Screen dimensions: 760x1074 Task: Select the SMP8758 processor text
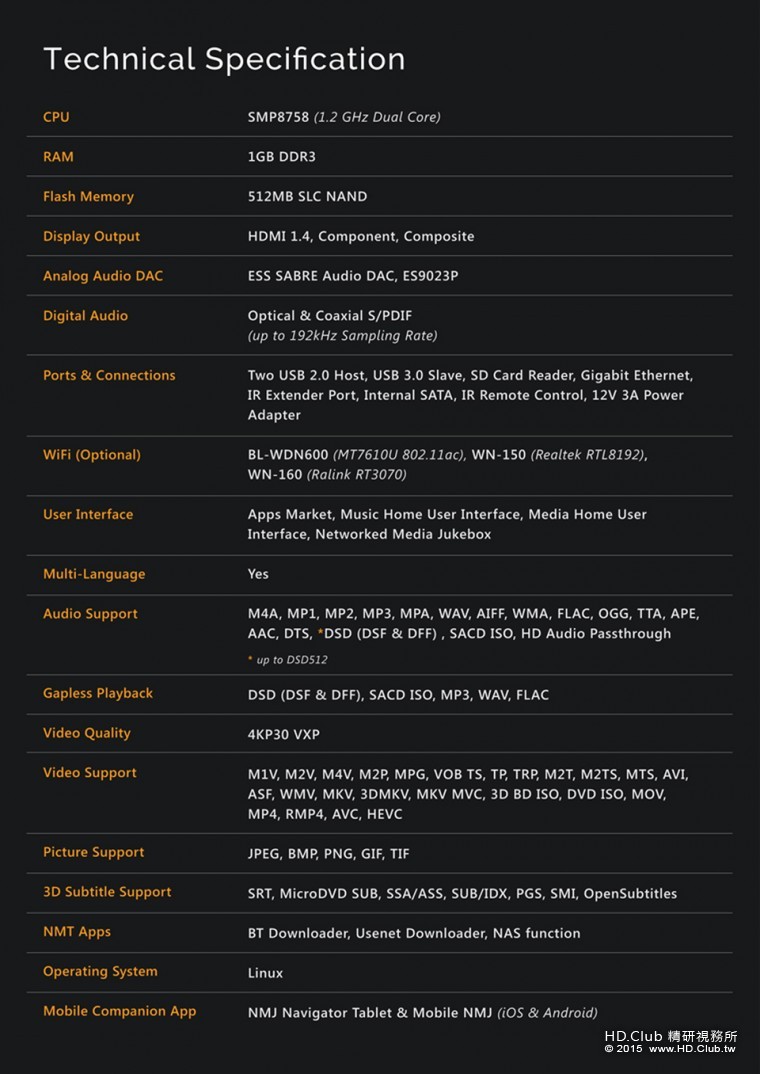click(278, 117)
